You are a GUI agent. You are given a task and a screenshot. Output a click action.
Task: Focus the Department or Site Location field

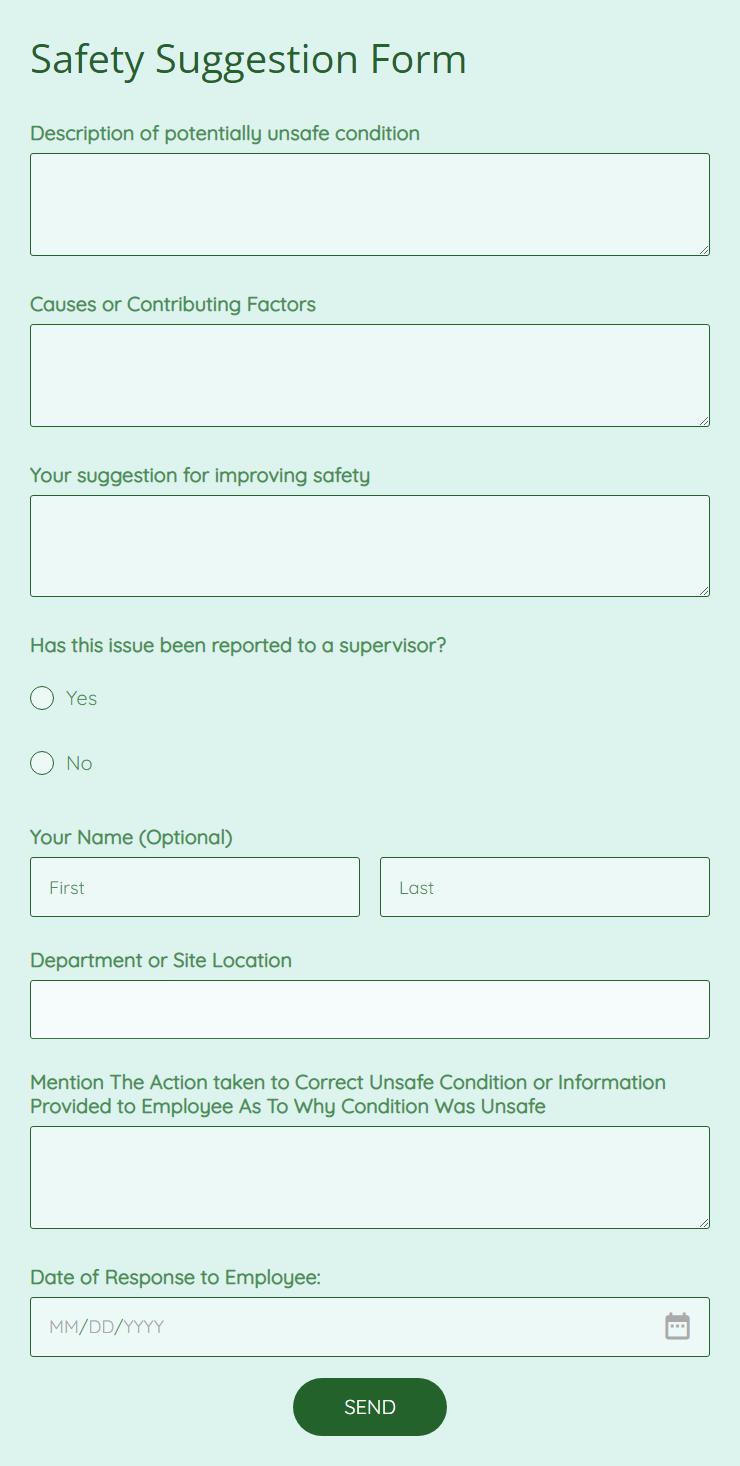pyautogui.click(x=370, y=1009)
